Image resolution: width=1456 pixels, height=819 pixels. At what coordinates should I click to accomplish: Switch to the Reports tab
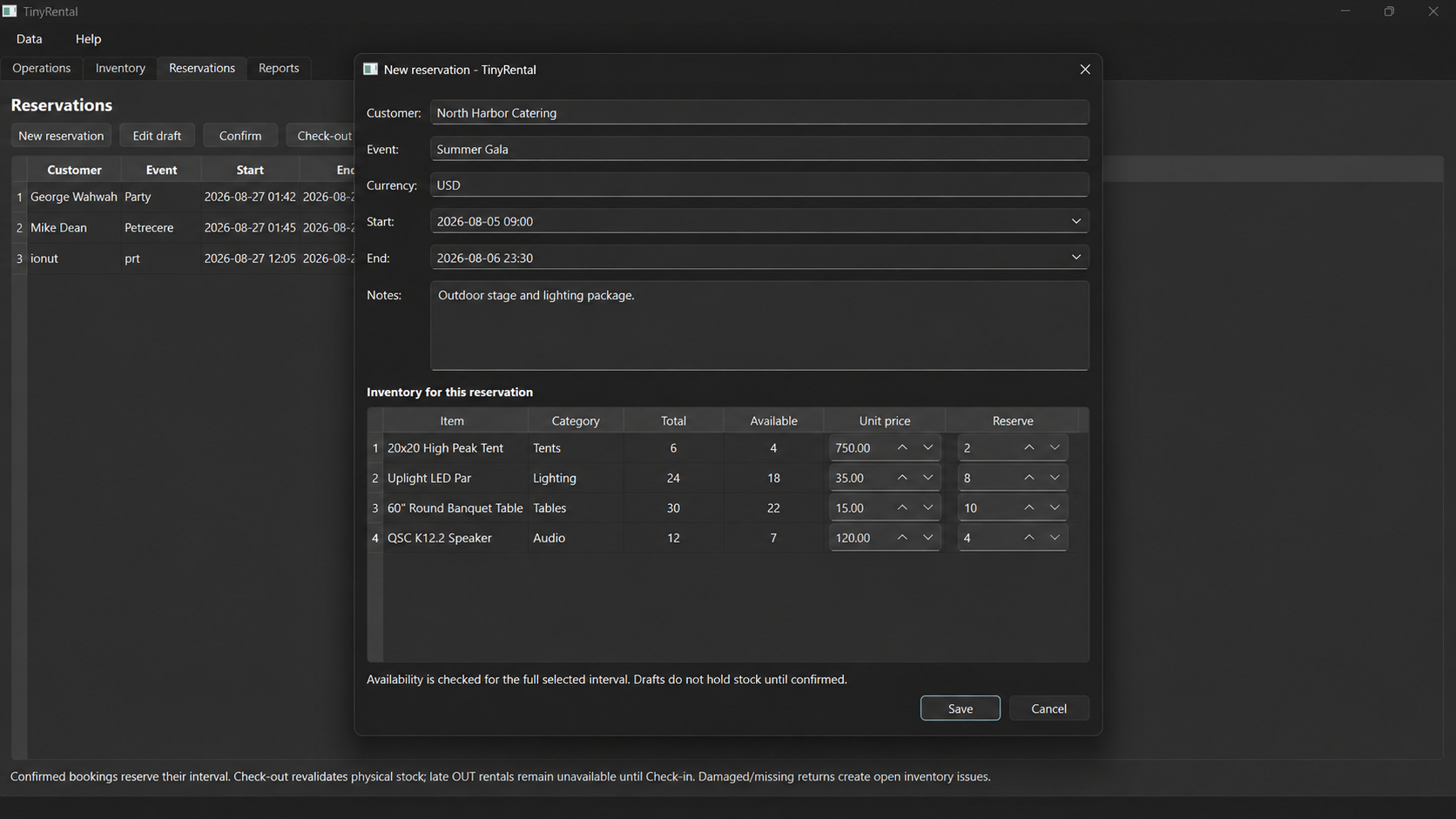click(x=279, y=68)
